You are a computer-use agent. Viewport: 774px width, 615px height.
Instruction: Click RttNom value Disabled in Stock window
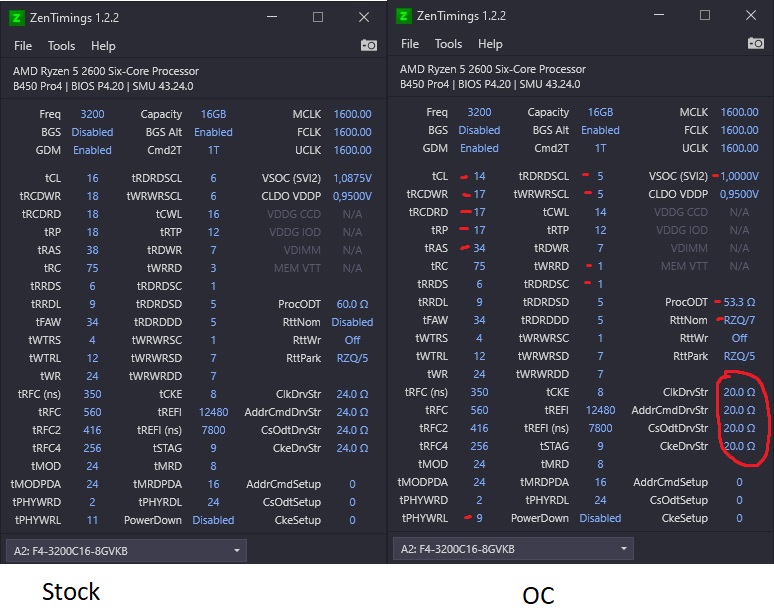tap(352, 322)
